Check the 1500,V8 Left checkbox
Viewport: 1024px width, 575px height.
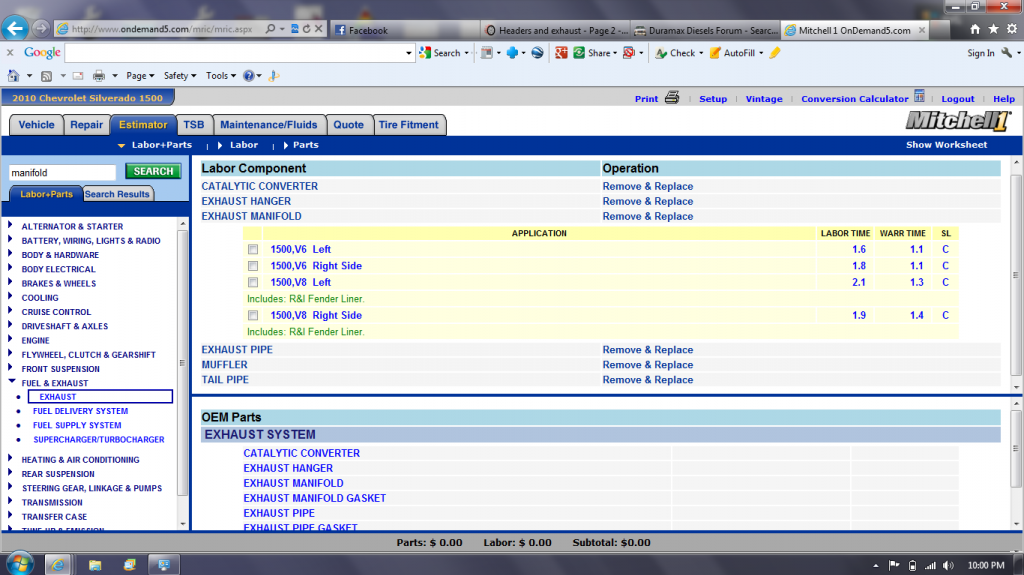253,282
